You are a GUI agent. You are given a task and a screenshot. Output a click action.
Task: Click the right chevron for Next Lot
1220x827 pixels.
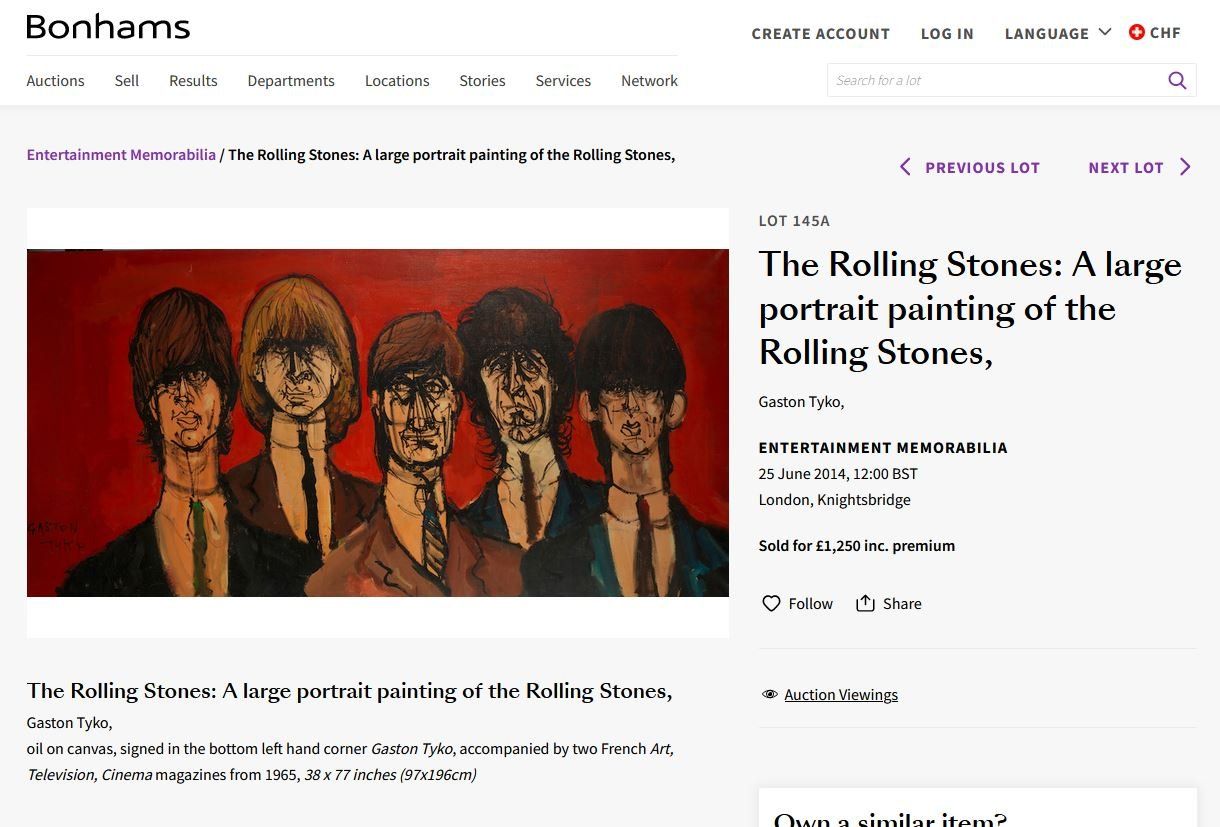[1185, 167]
